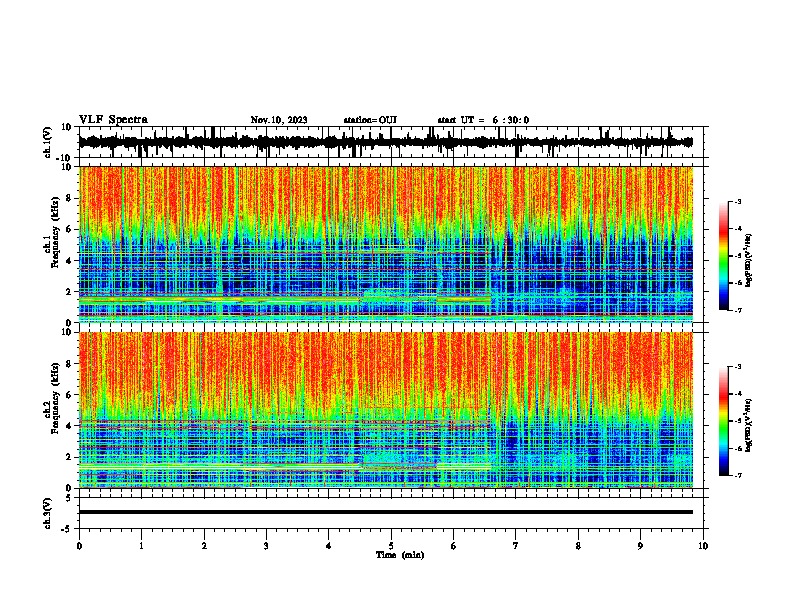Click the 'station=OUJ' label
This screenshot has width=792, height=612.
pos(370,120)
